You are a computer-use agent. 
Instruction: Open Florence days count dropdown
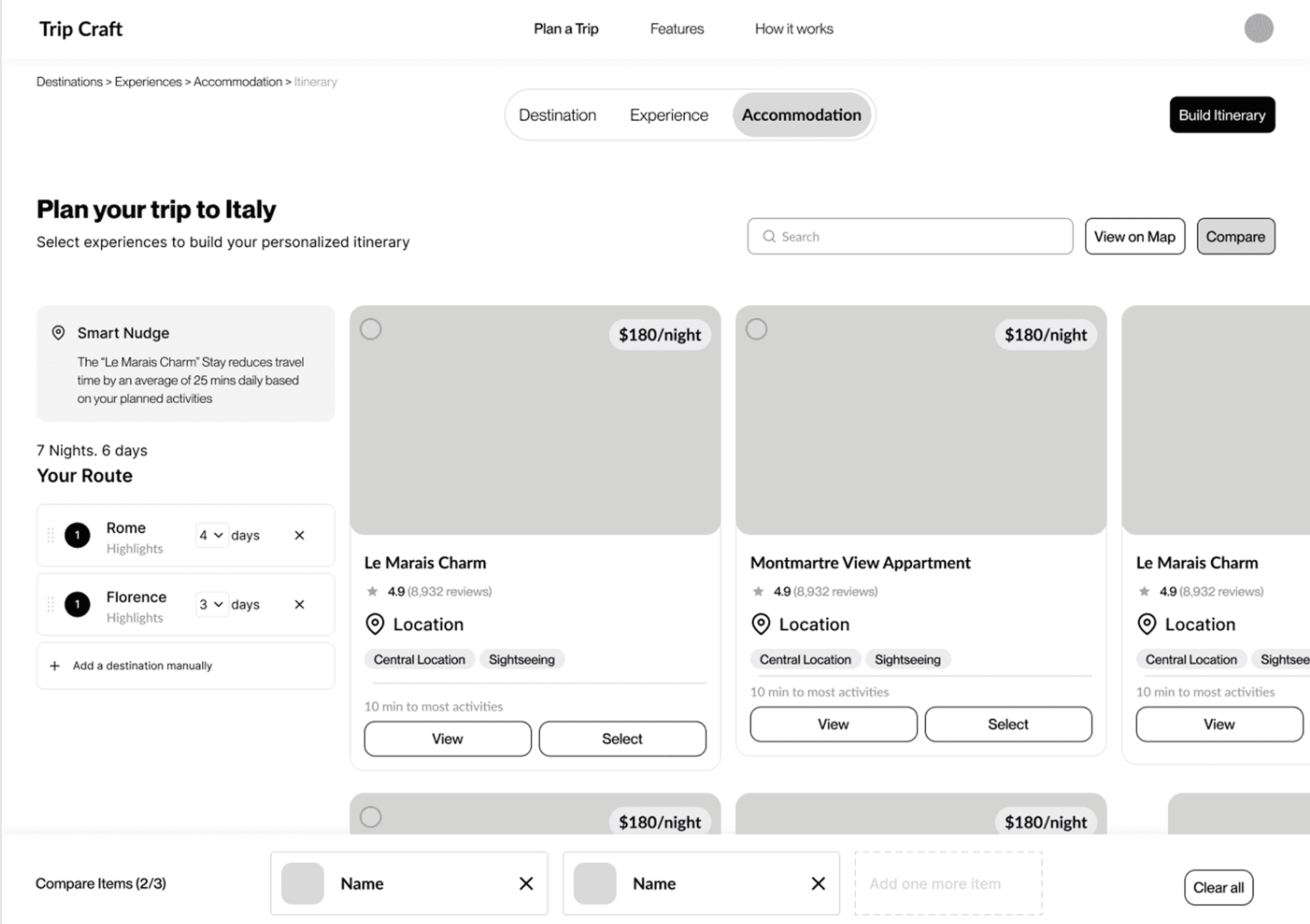211,604
